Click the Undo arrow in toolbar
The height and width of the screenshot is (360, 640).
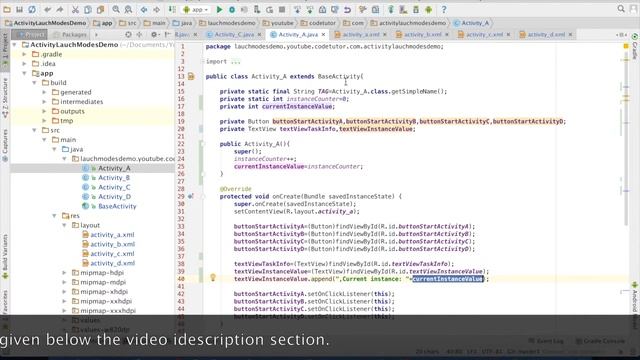point(48,9)
